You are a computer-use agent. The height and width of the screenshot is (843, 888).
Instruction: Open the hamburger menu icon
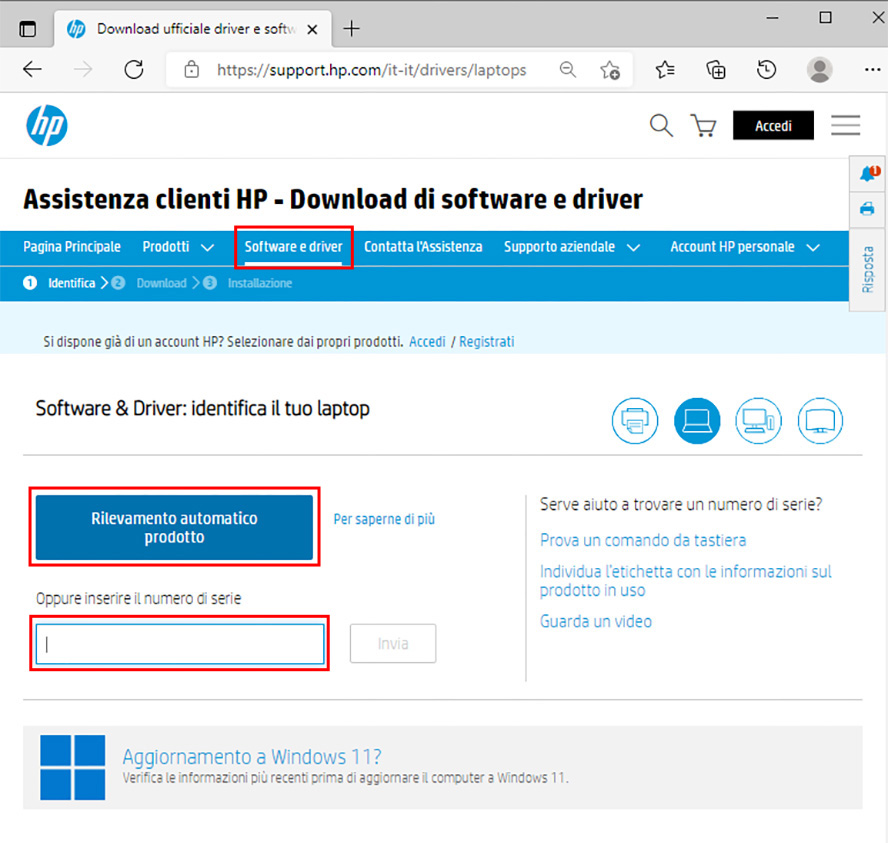[x=845, y=126]
